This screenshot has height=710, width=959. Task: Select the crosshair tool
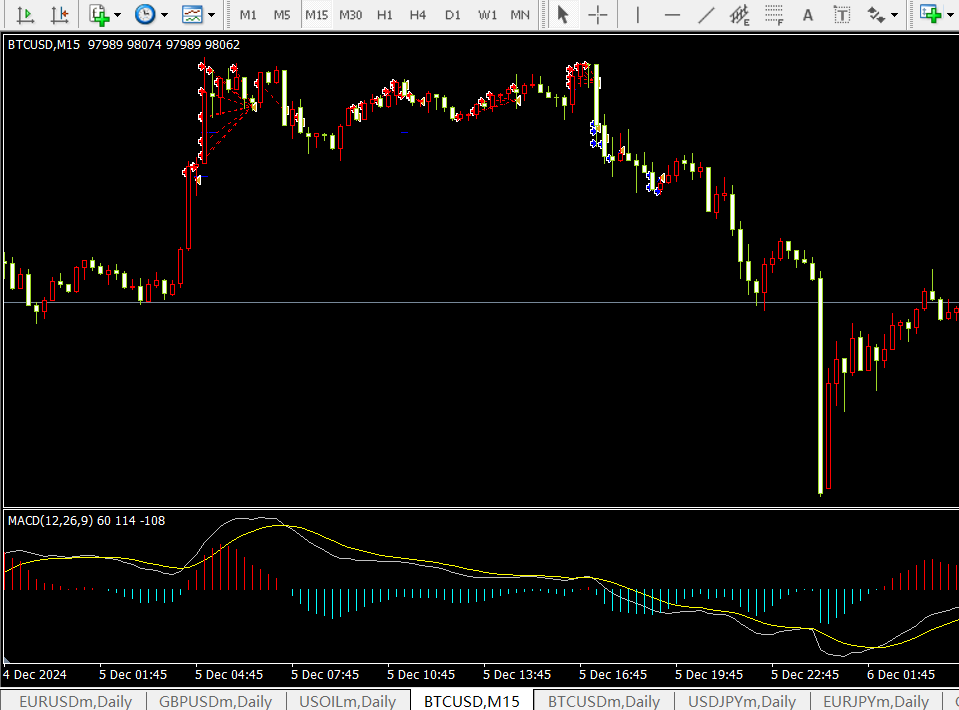pyautogui.click(x=598, y=14)
